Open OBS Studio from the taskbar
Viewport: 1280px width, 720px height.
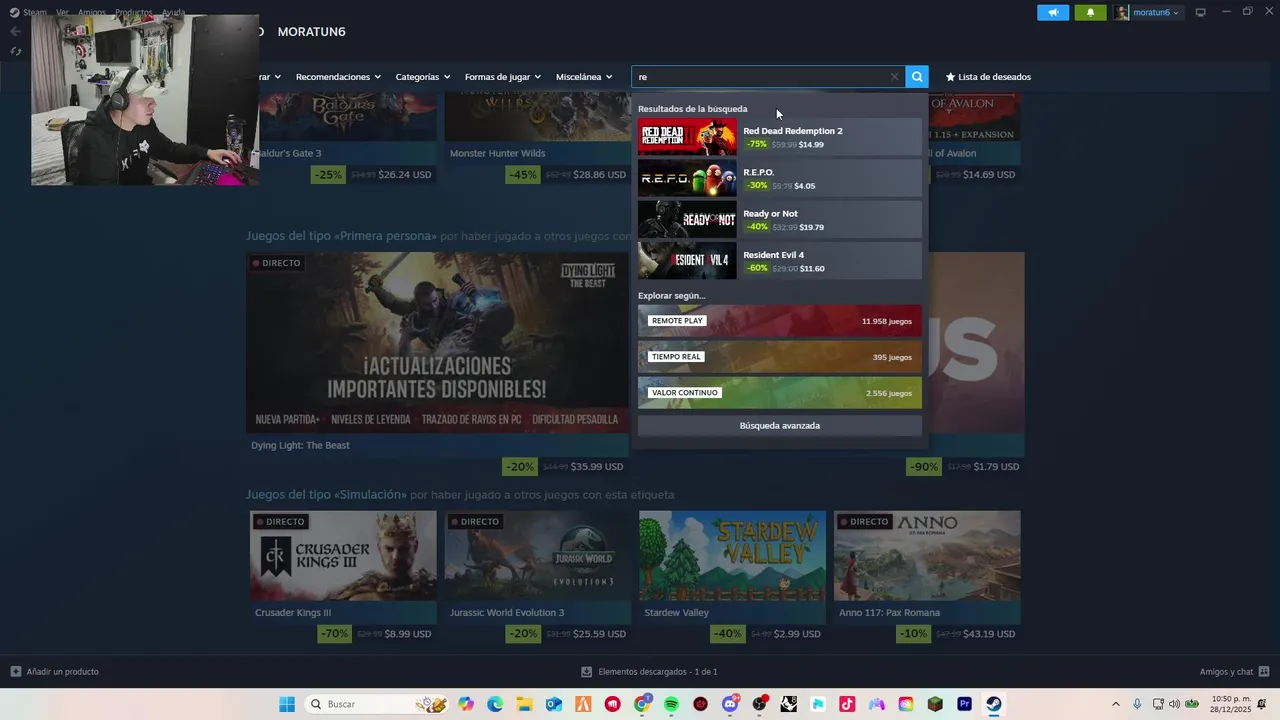point(759,704)
